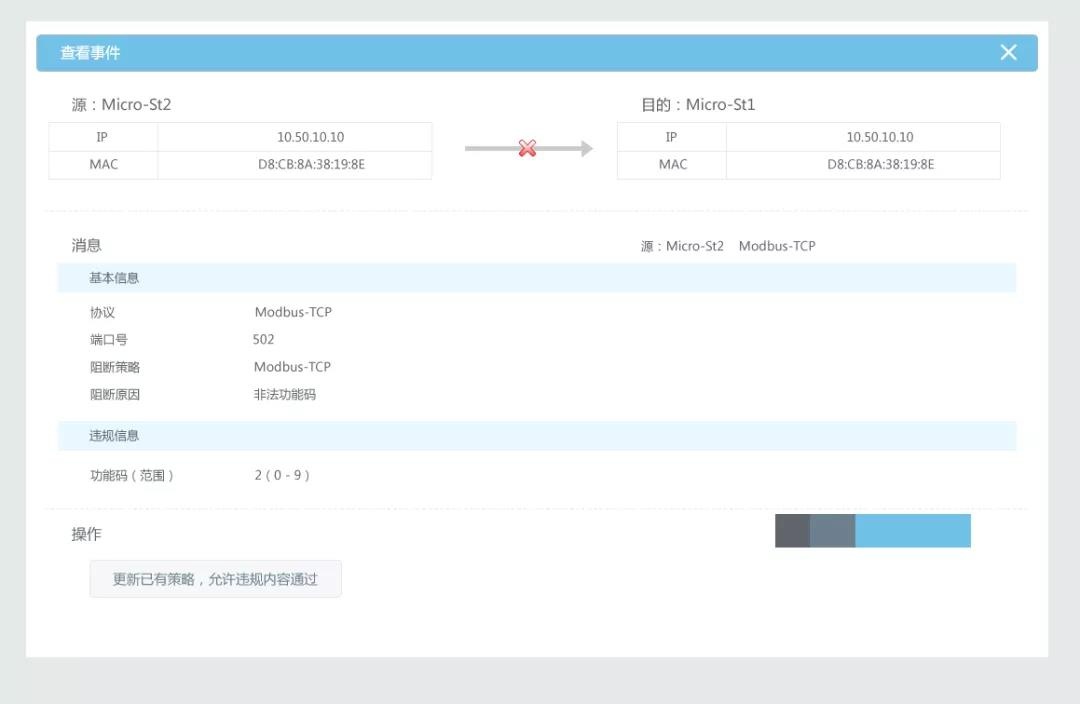Click the 目的：Micro-St1 heading
The image size is (1080, 704).
698,105
